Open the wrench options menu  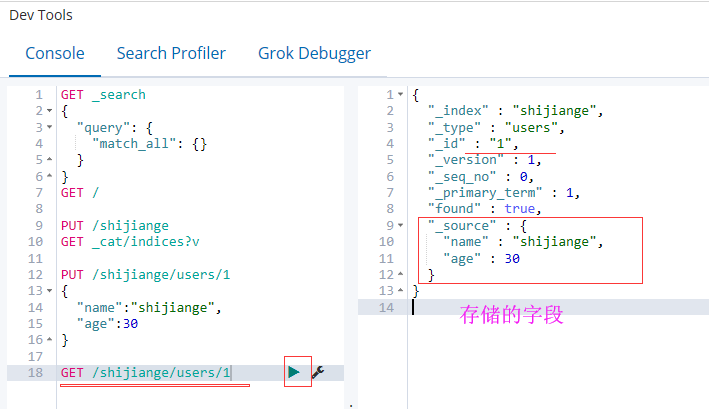tap(318, 372)
